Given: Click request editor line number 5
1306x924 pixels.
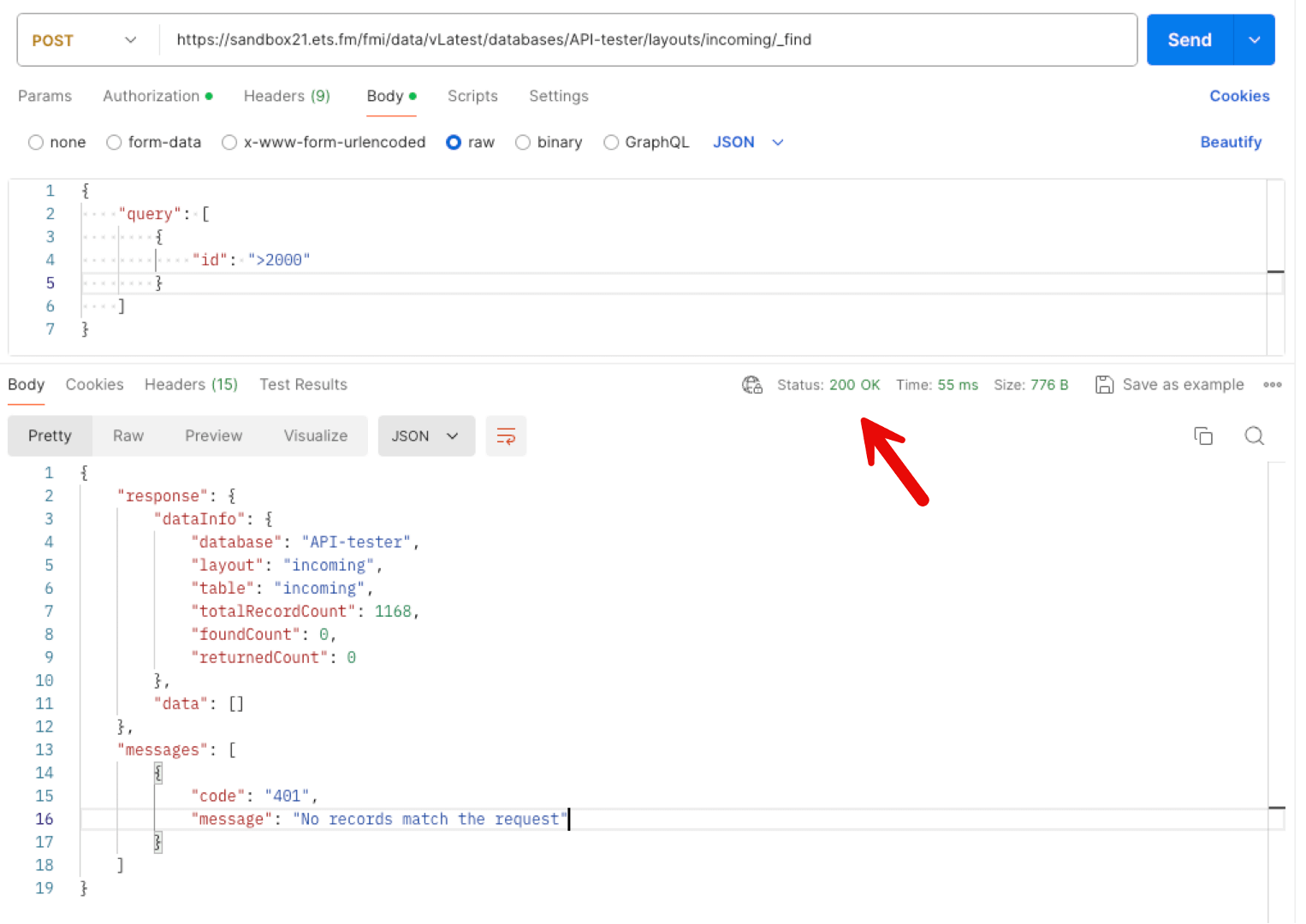Looking at the screenshot, I should point(50,283).
